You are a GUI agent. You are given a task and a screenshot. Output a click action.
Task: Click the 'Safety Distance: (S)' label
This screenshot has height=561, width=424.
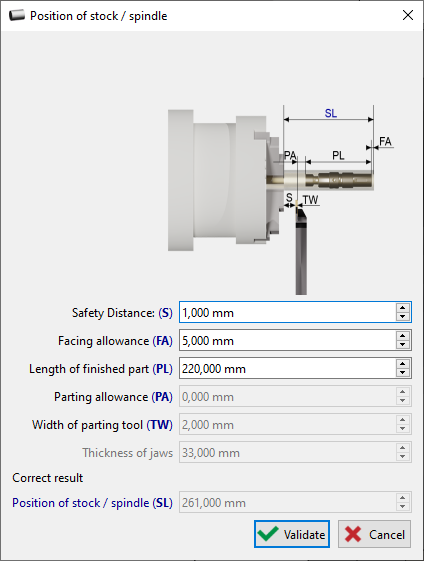point(122,313)
